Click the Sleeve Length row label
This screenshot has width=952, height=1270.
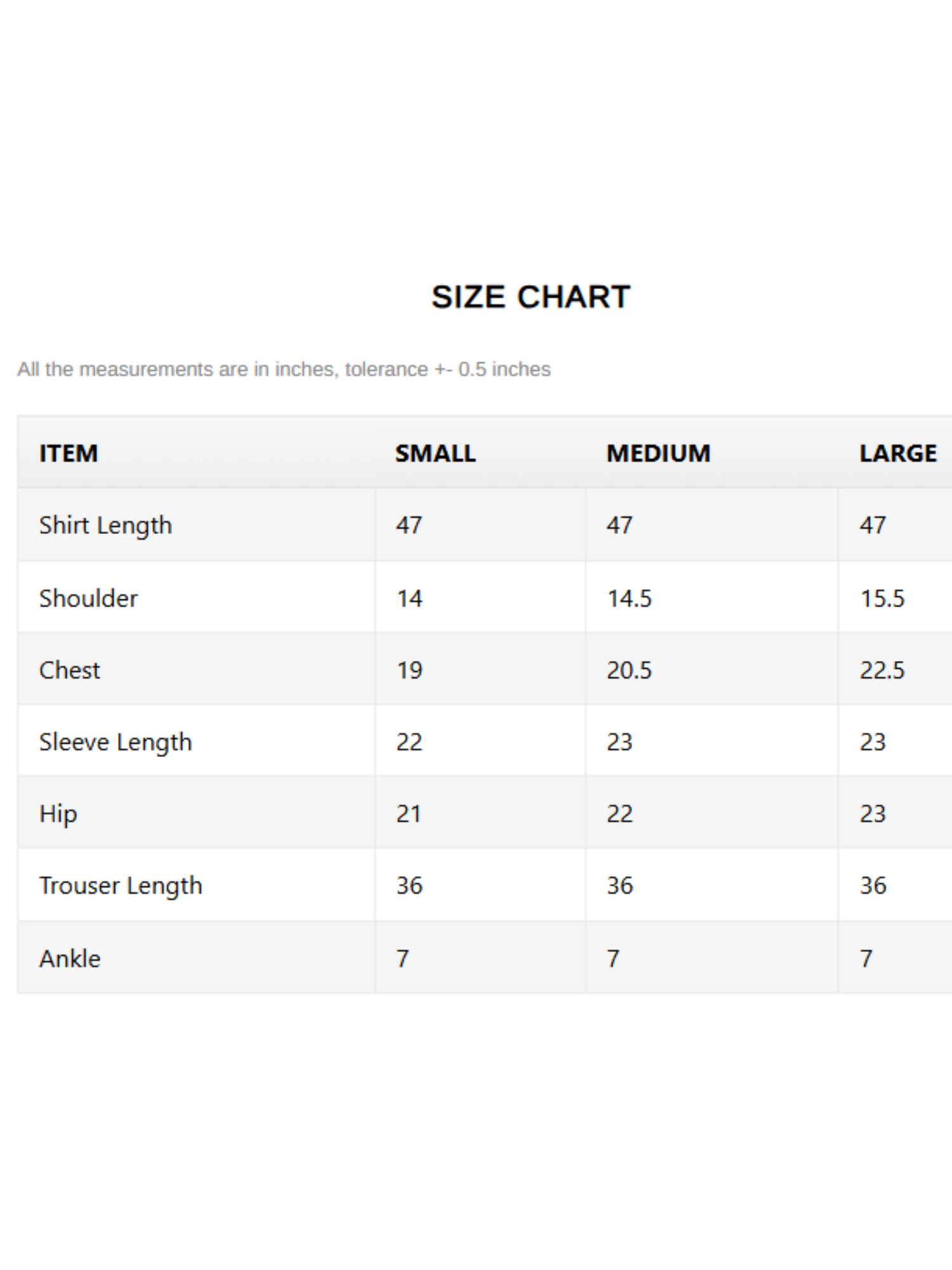tap(116, 742)
